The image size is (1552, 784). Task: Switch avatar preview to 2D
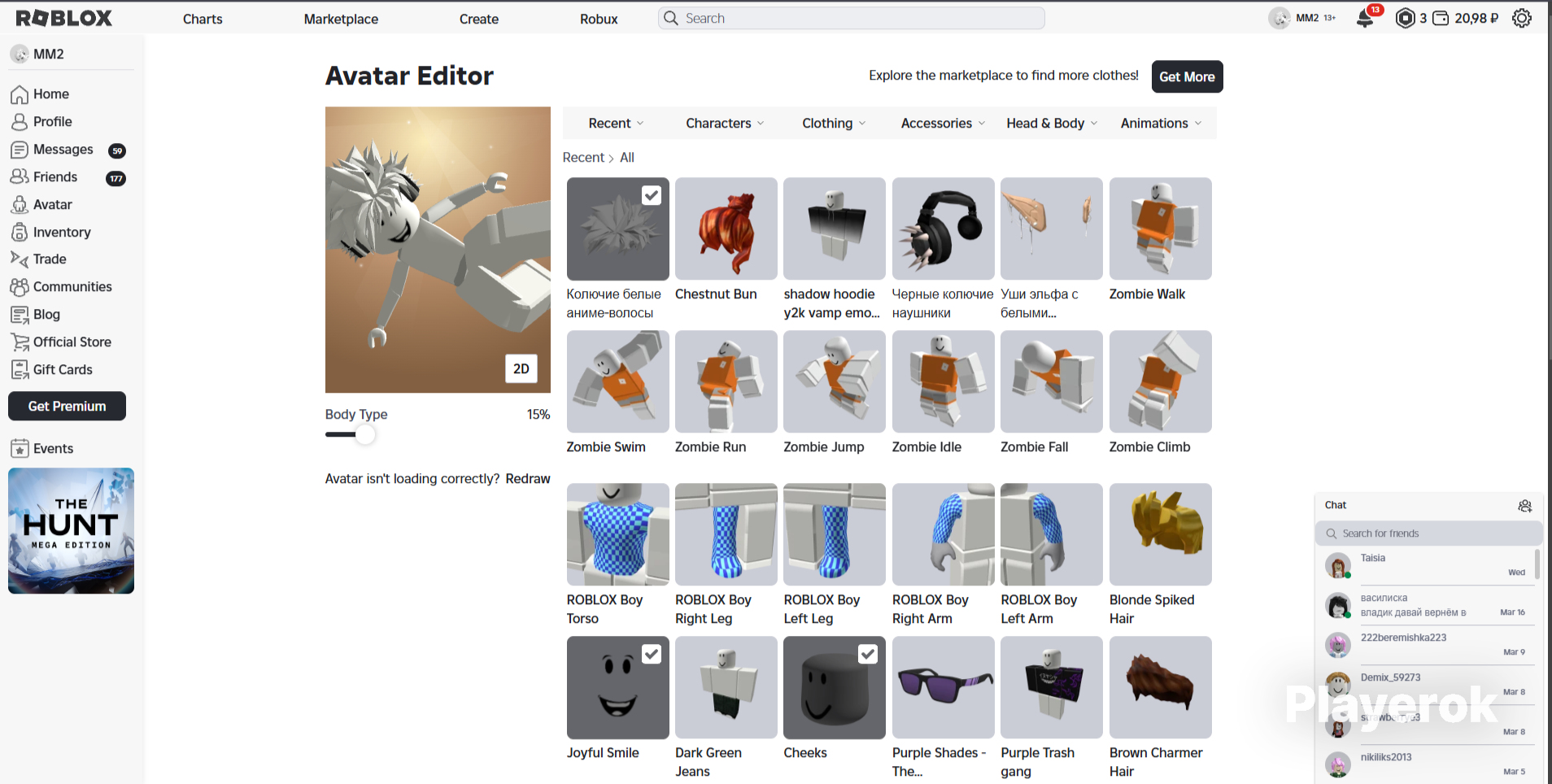[521, 368]
